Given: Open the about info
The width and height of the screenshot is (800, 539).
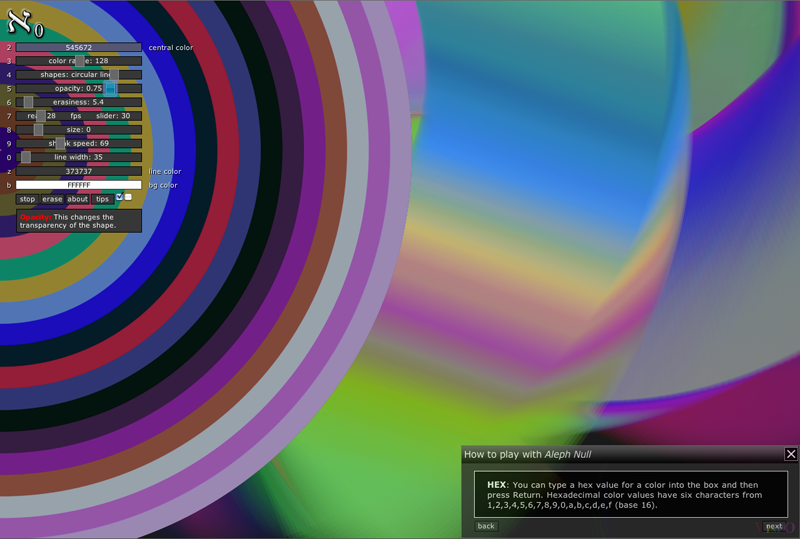Looking at the screenshot, I should click(x=77, y=199).
